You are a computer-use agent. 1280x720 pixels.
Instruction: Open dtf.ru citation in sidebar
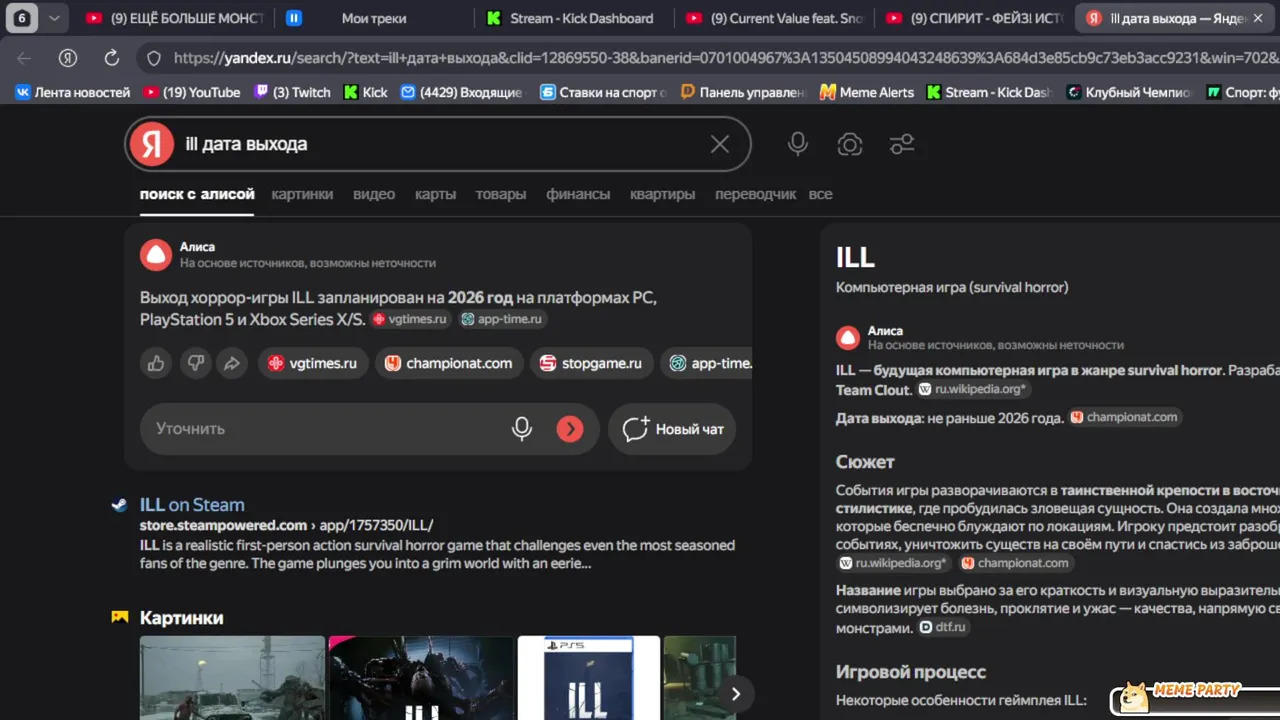(x=943, y=627)
